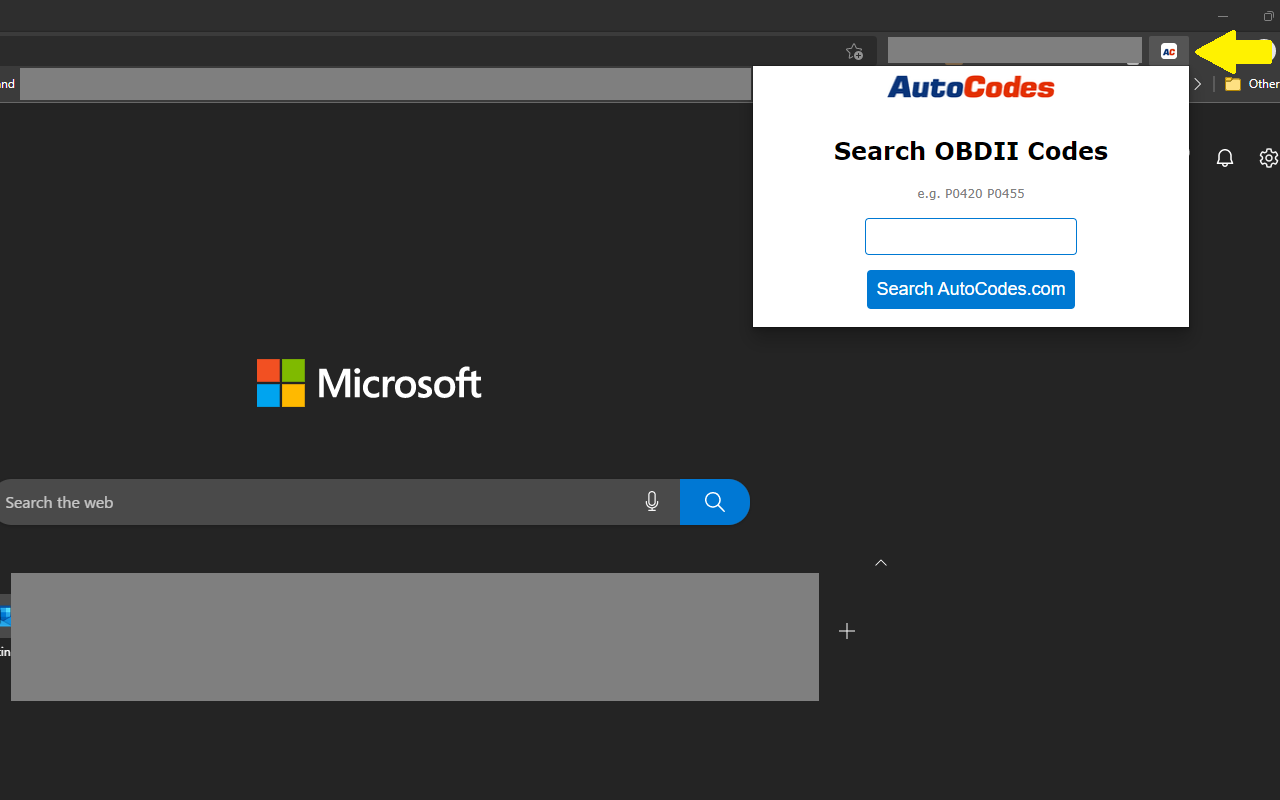Click the AutoCodes extension icon in toolbar

(1169, 51)
